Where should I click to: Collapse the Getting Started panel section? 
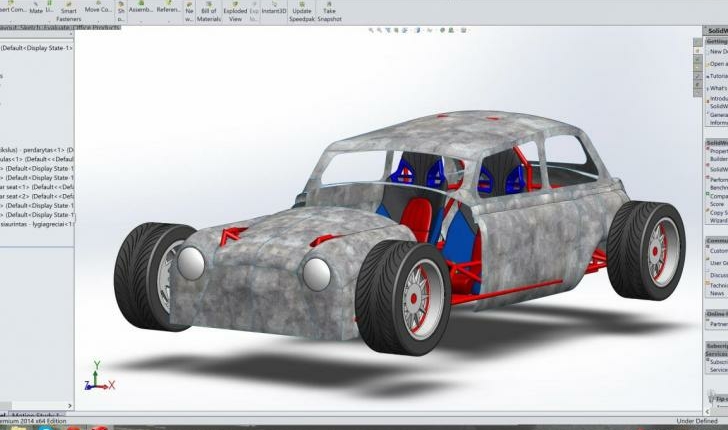click(716, 42)
